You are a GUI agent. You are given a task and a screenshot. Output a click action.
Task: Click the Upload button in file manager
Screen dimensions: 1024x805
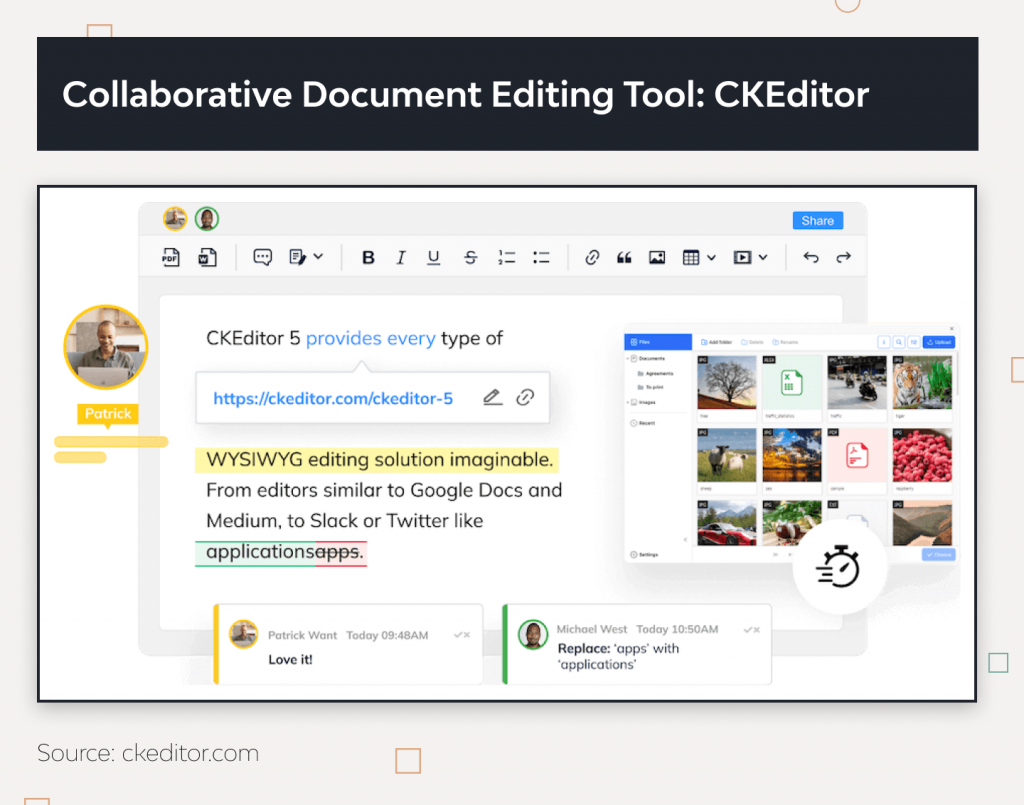pos(939,342)
